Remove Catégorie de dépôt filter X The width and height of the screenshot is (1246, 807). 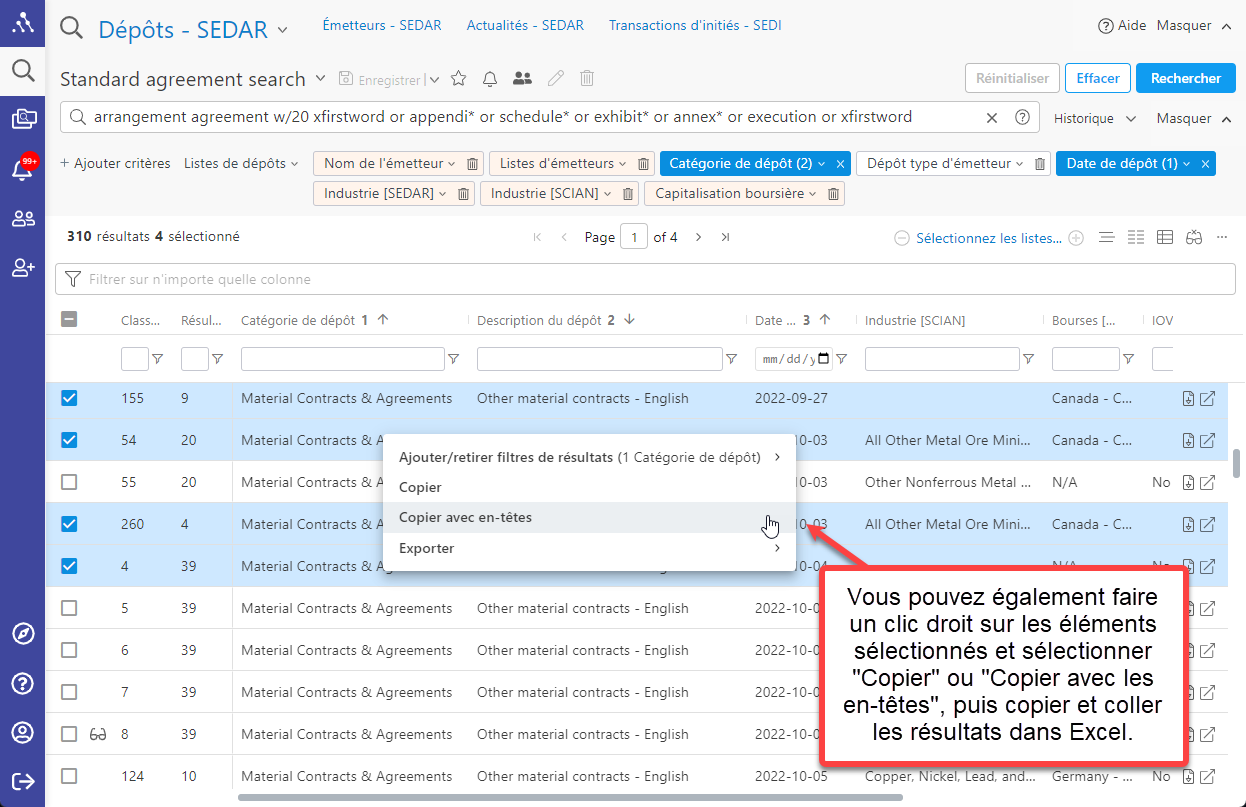pyautogui.click(x=840, y=164)
